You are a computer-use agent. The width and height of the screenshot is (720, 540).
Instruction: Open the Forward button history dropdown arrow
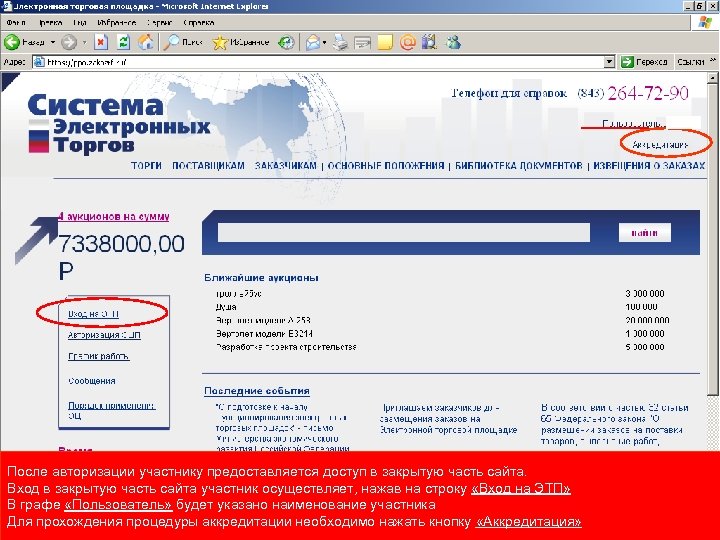84,42
